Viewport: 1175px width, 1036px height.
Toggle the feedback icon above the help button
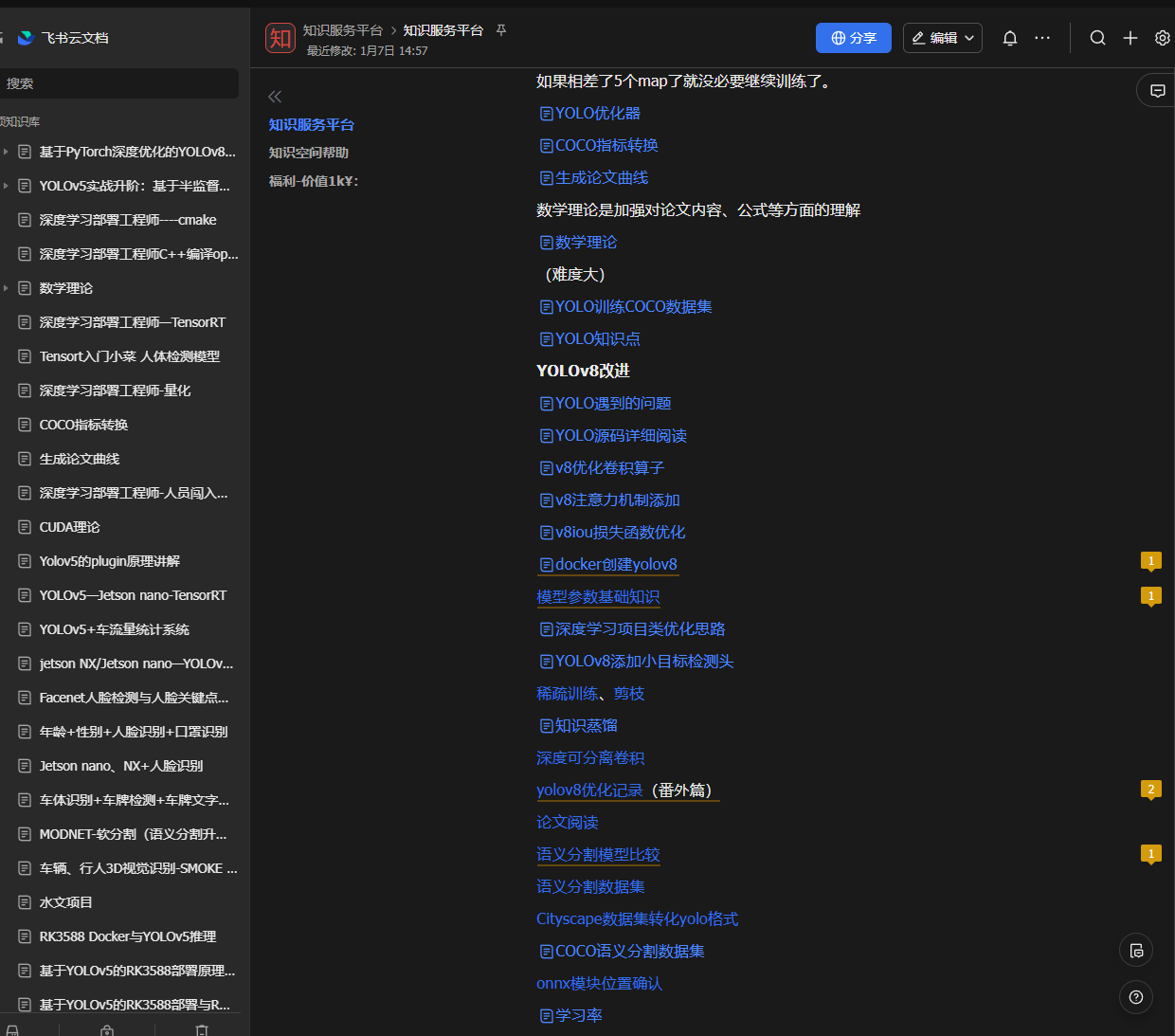(x=1135, y=950)
